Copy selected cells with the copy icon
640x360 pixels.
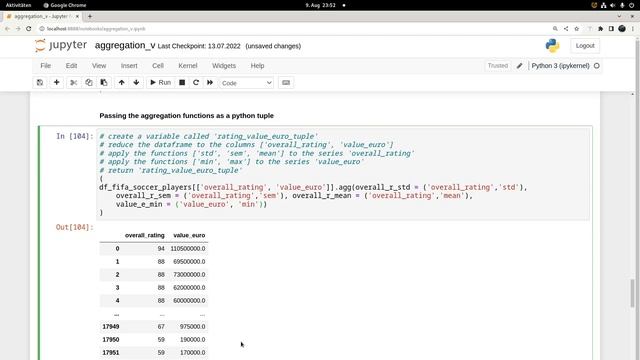(89, 82)
